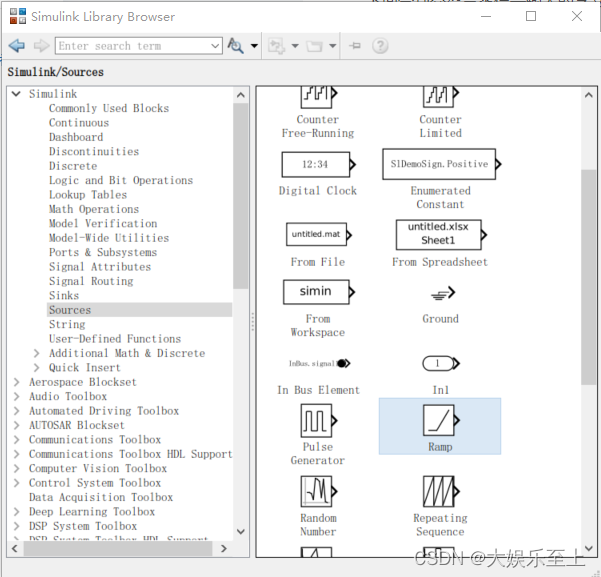Expand the Aerospace Blockset node
Image resolution: width=601 pixels, height=577 pixels.
click(16, 382)
